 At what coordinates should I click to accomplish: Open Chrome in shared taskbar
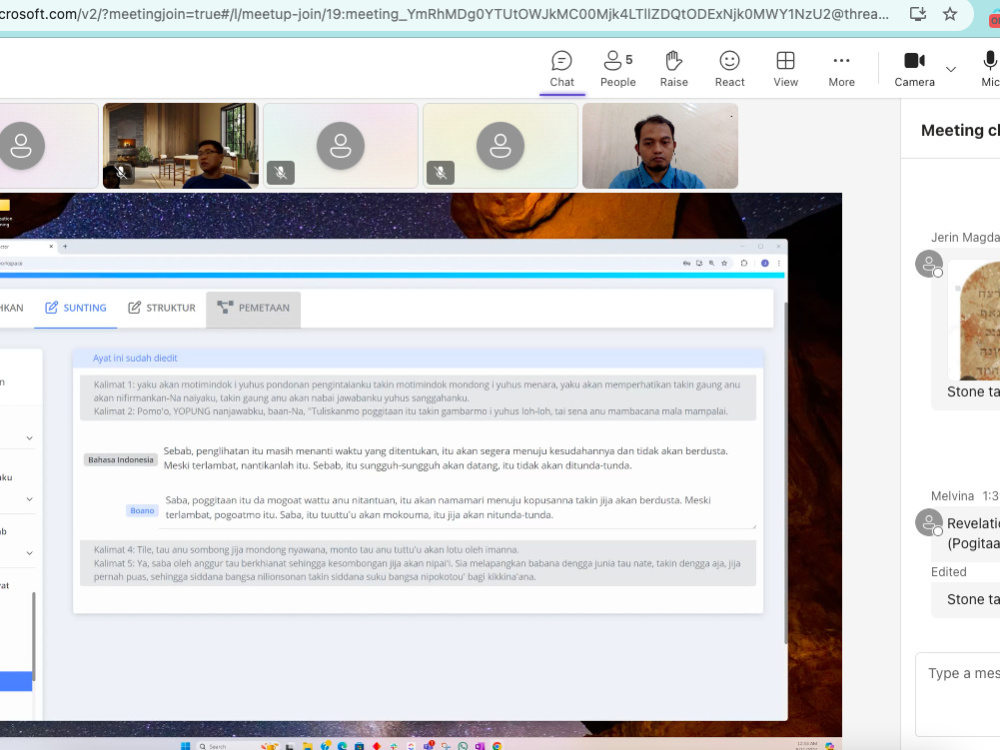point(497,746)
